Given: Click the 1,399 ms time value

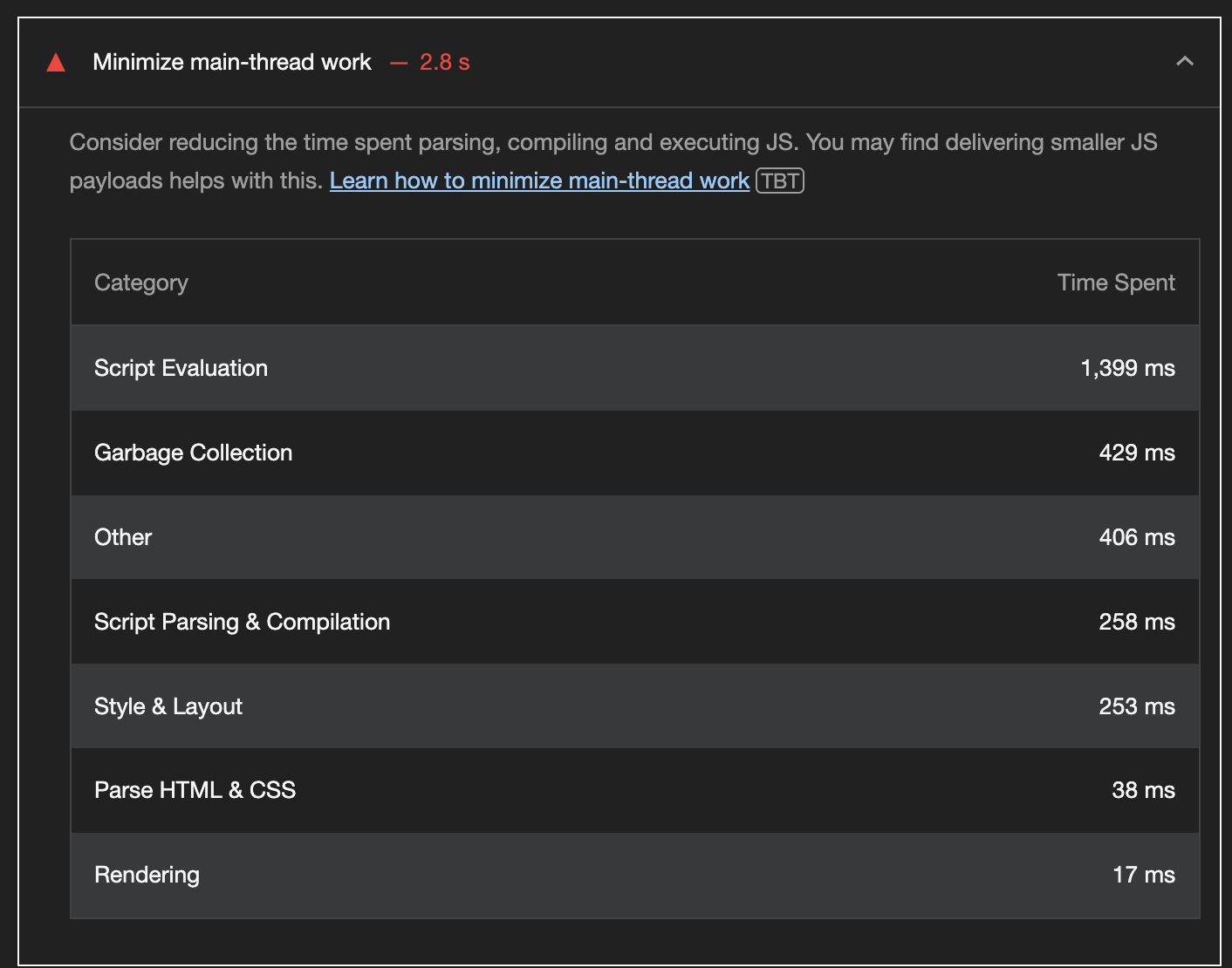Looking at the screenshot, I should click(1127, 368).
